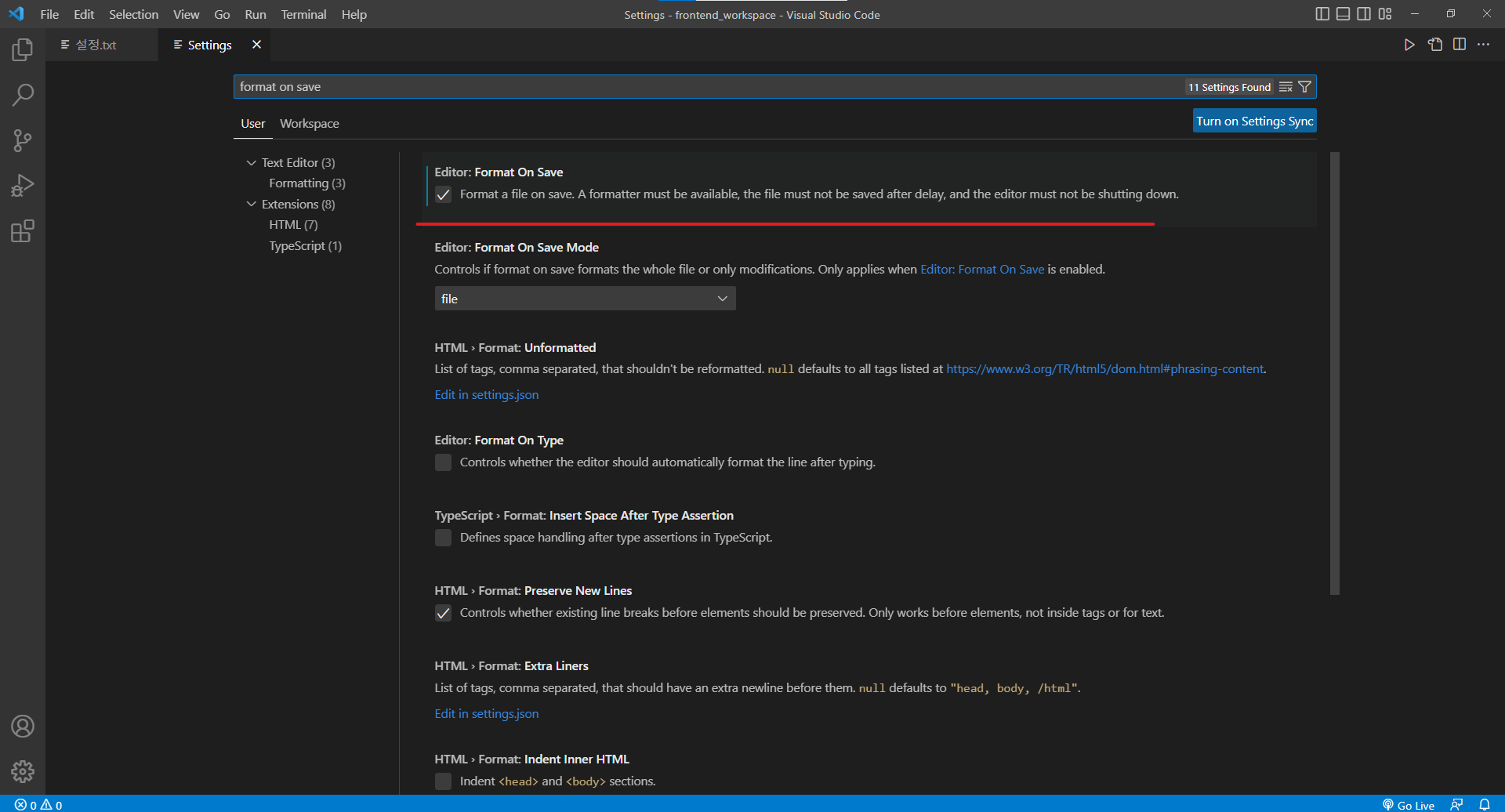This screenshot has width=1505, height=812.
Task: Select the User settings tab
Action: (x=252, y=124)
